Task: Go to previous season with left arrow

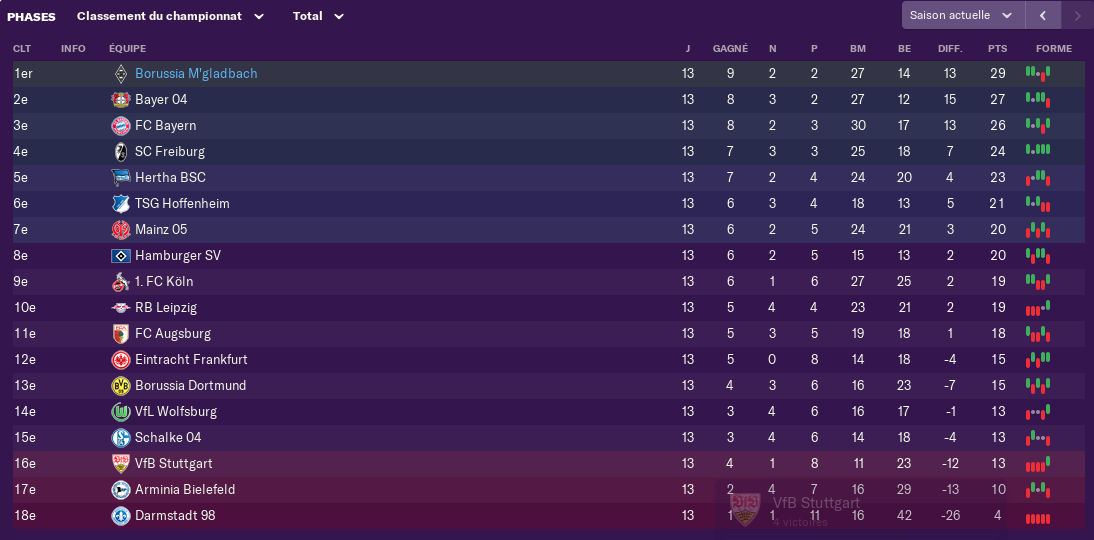Action: point(1043,15)
